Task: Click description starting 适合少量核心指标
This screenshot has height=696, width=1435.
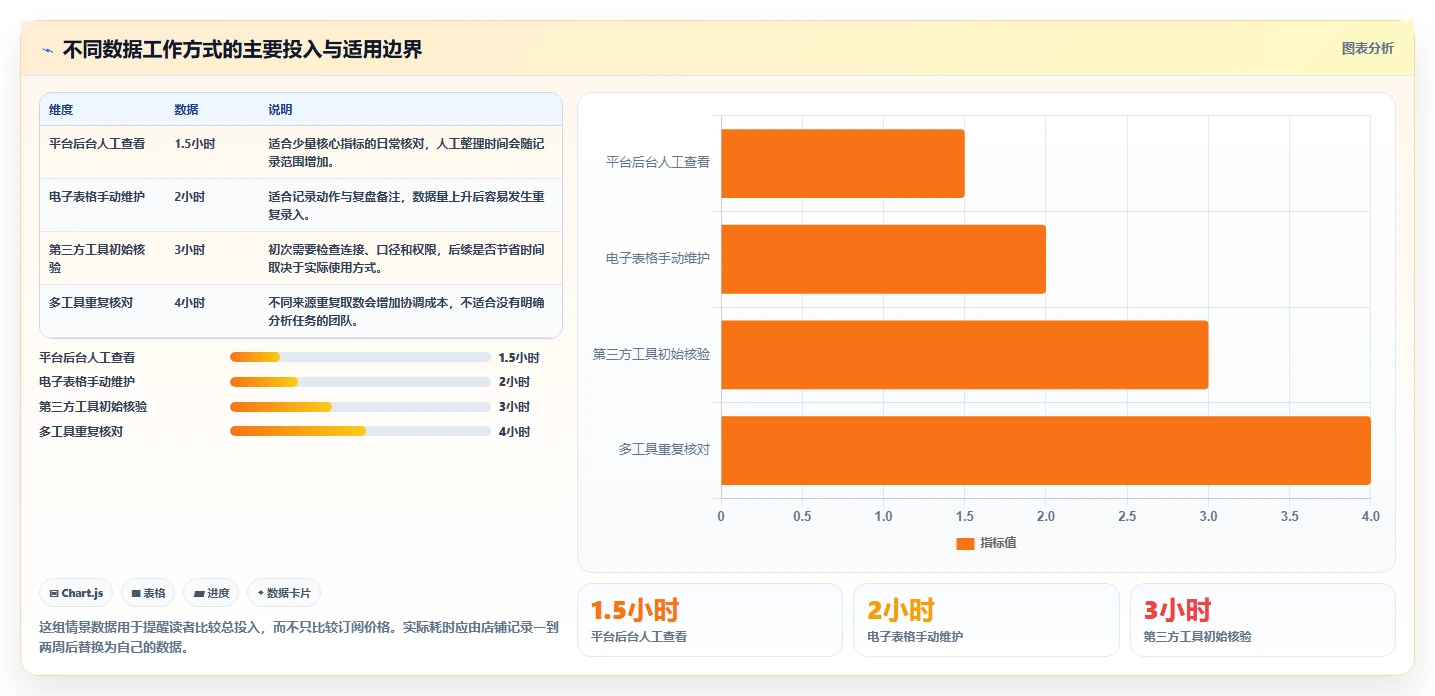Action: pos(407,153)
